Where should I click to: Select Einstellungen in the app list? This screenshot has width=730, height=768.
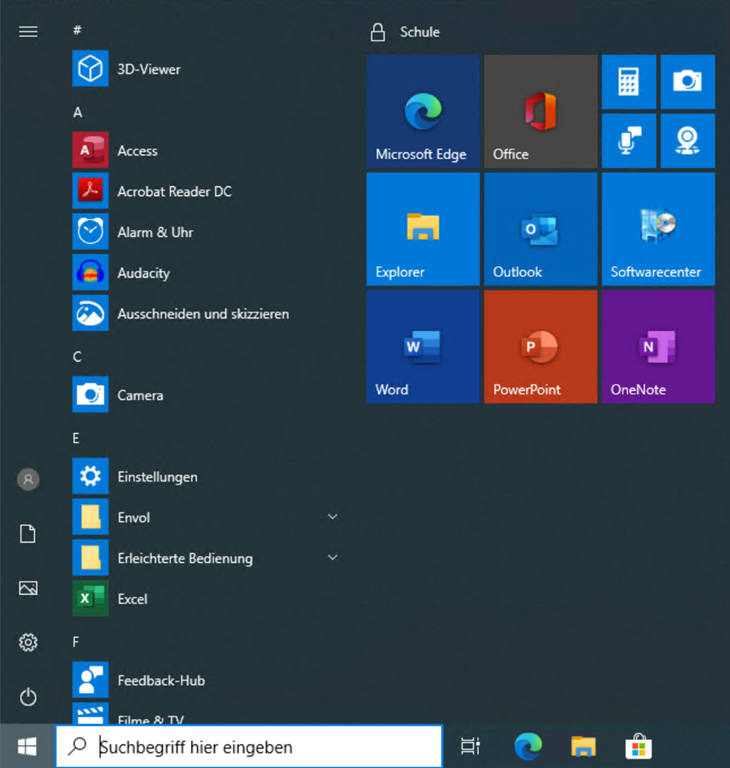coord(157,477)
